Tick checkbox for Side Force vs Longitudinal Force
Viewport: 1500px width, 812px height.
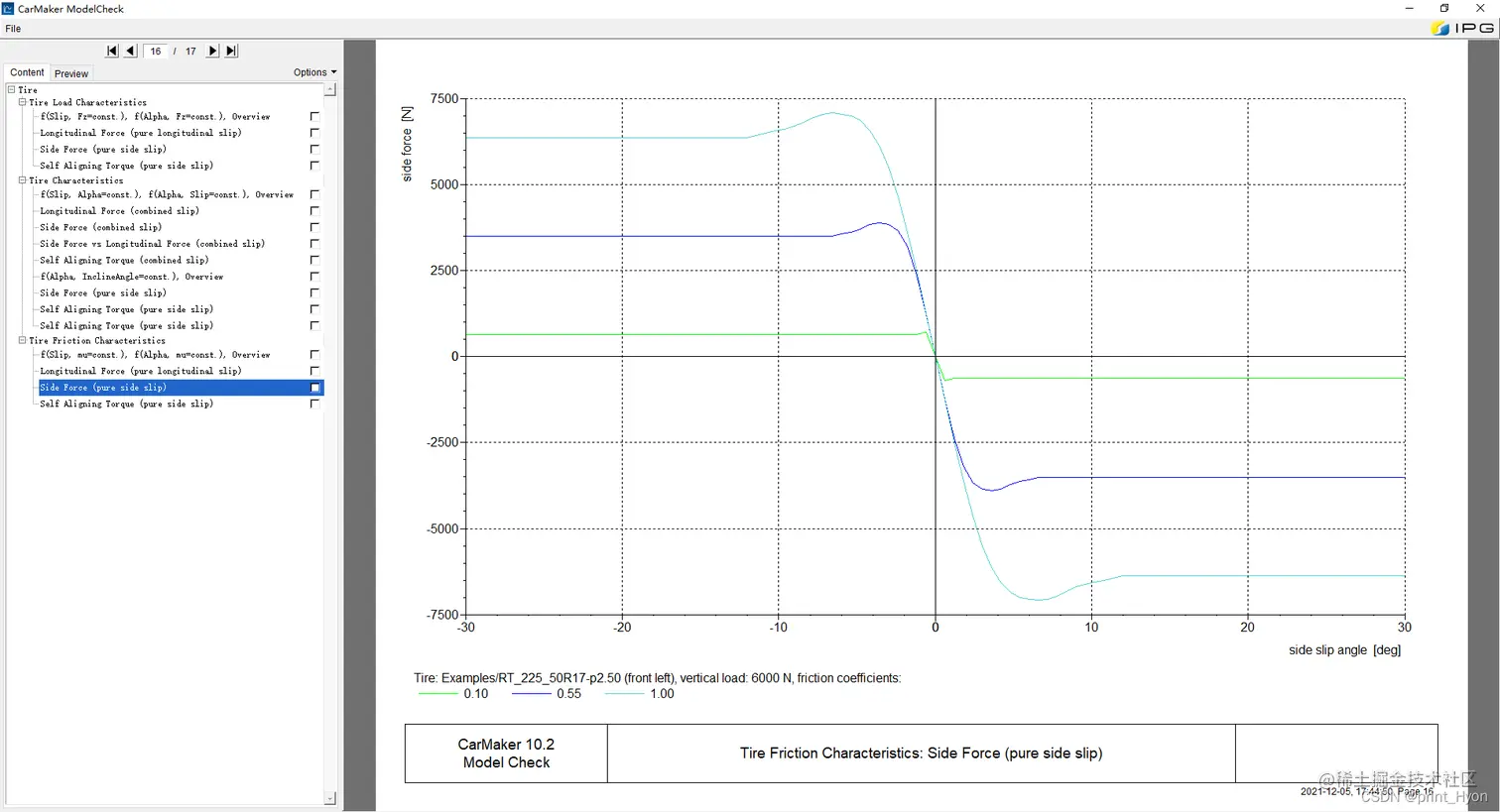(x=314, y=244)
